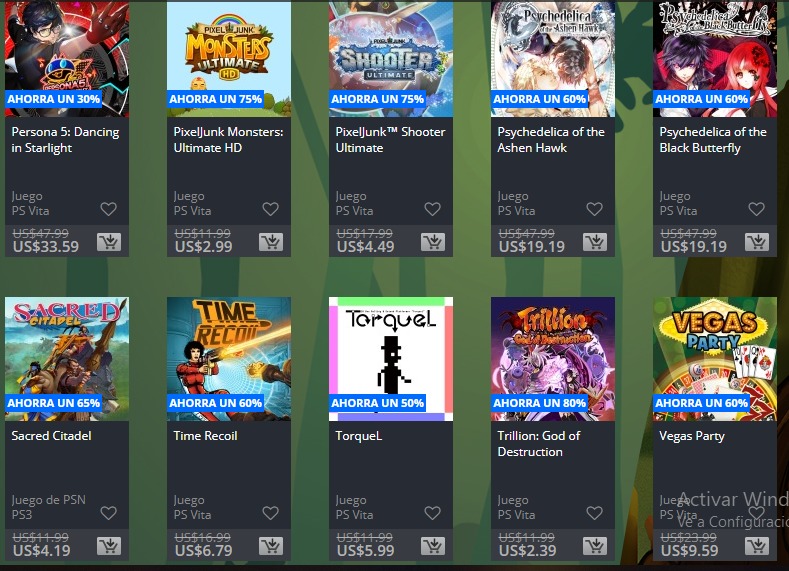Open the Sacred Citadel title link
789x571 pixels.
51,436
